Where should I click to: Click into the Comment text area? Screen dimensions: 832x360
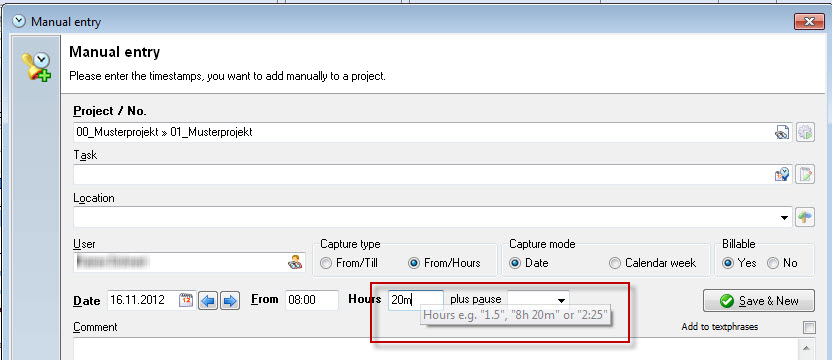437,349
